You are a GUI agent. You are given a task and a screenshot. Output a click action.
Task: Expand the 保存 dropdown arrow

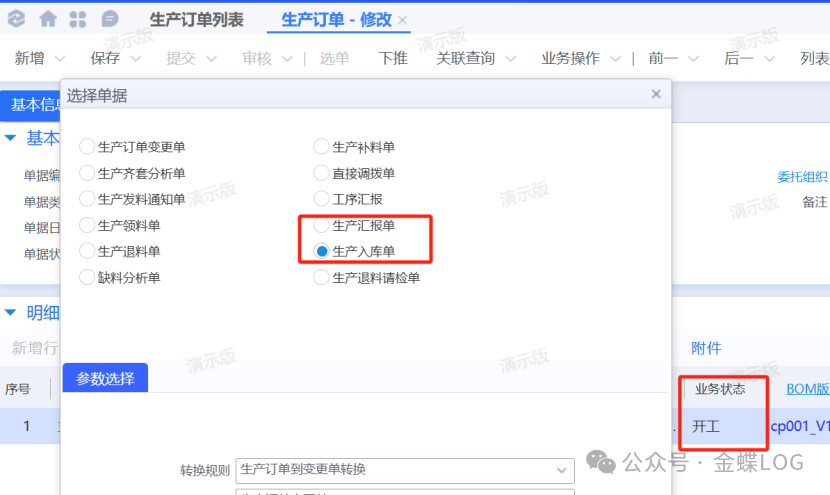(135, 59)
